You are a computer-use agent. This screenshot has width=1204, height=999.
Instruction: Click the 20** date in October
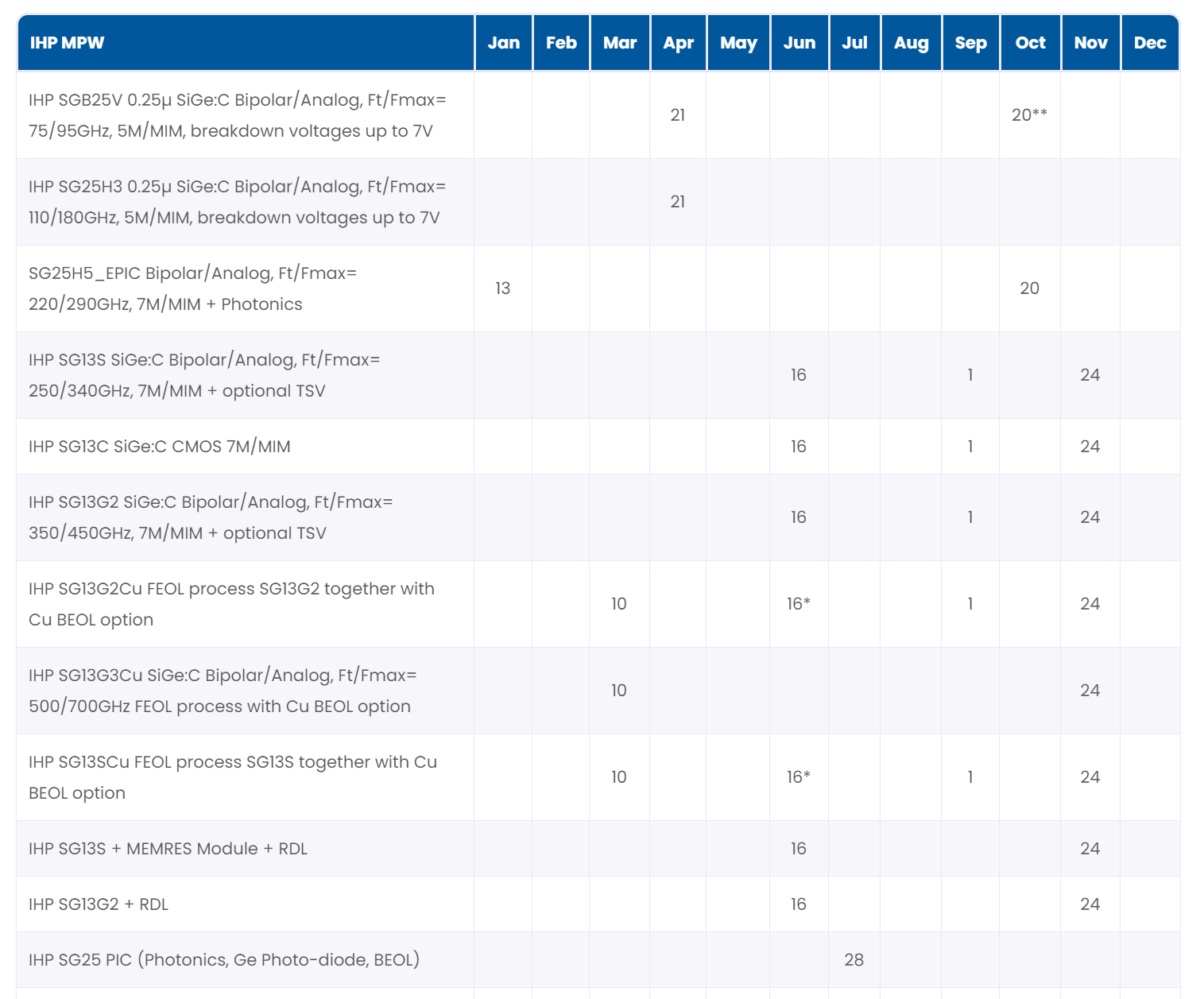[x=1029, y=115]
